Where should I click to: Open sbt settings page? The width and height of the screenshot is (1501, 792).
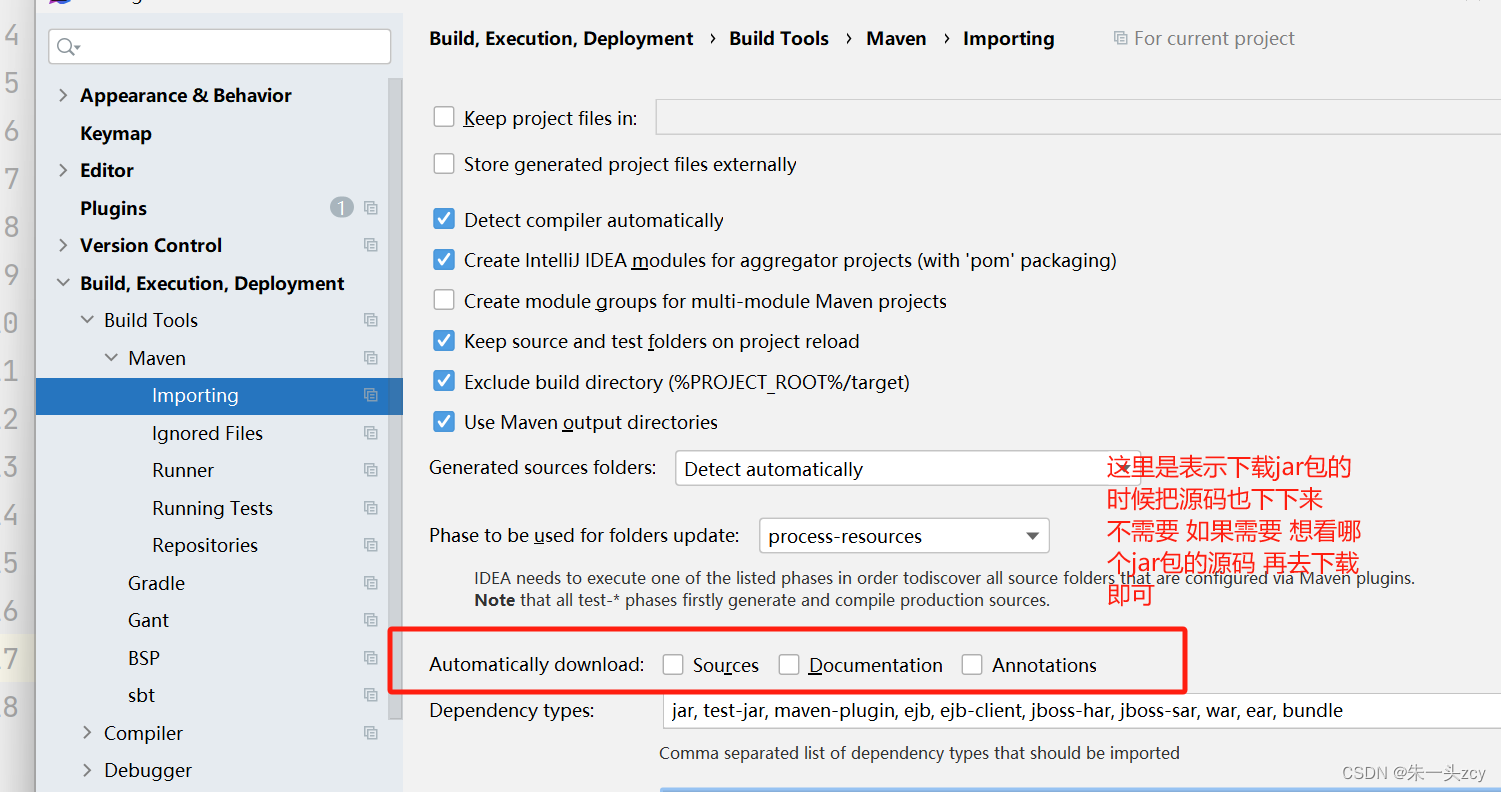(x=141, y=695)
